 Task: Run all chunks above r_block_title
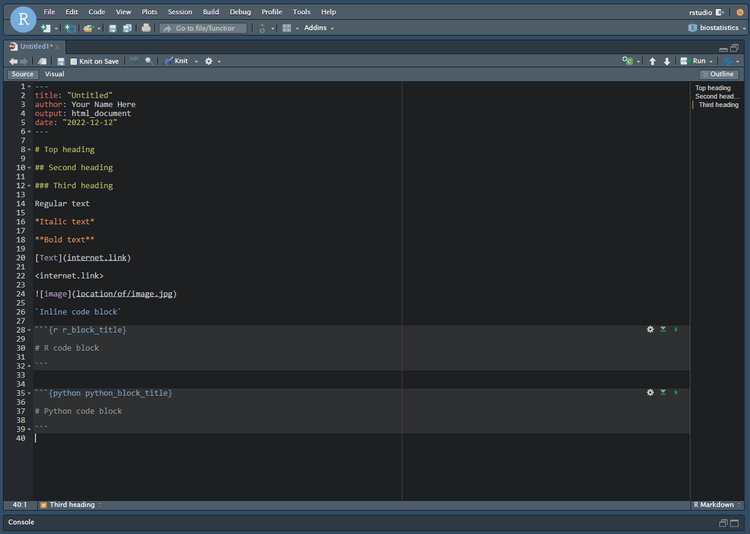tap(663, 329)
